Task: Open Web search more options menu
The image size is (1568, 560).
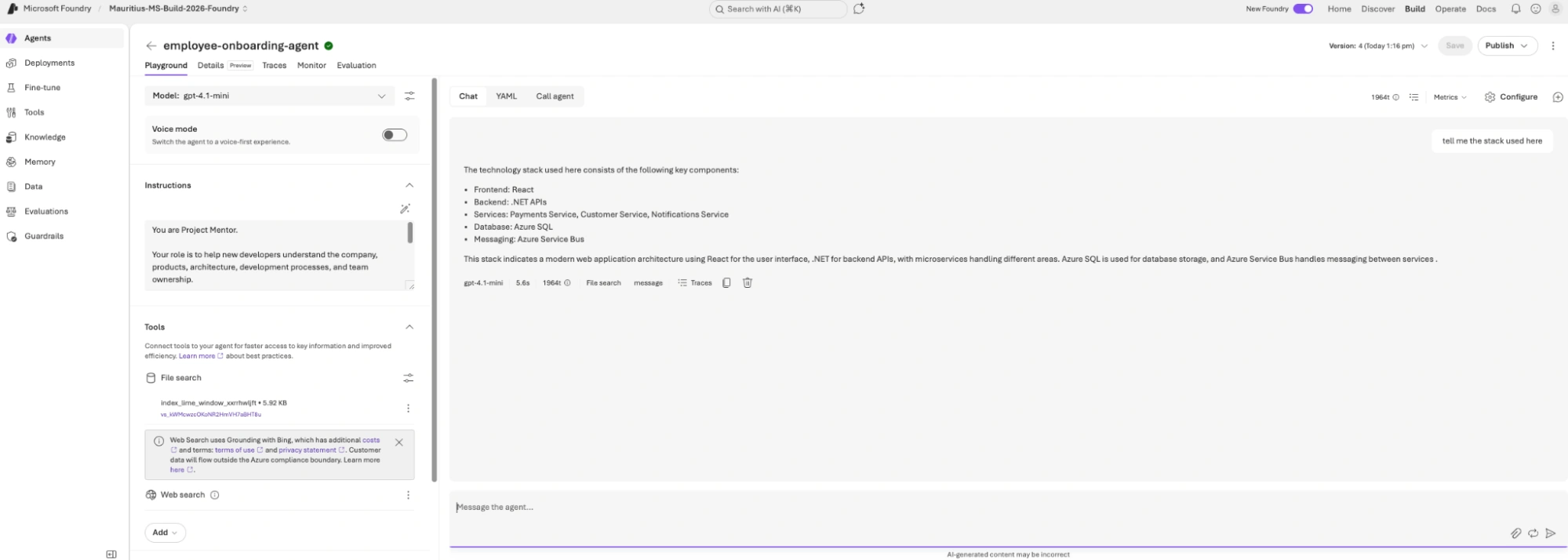Action: 408,495
